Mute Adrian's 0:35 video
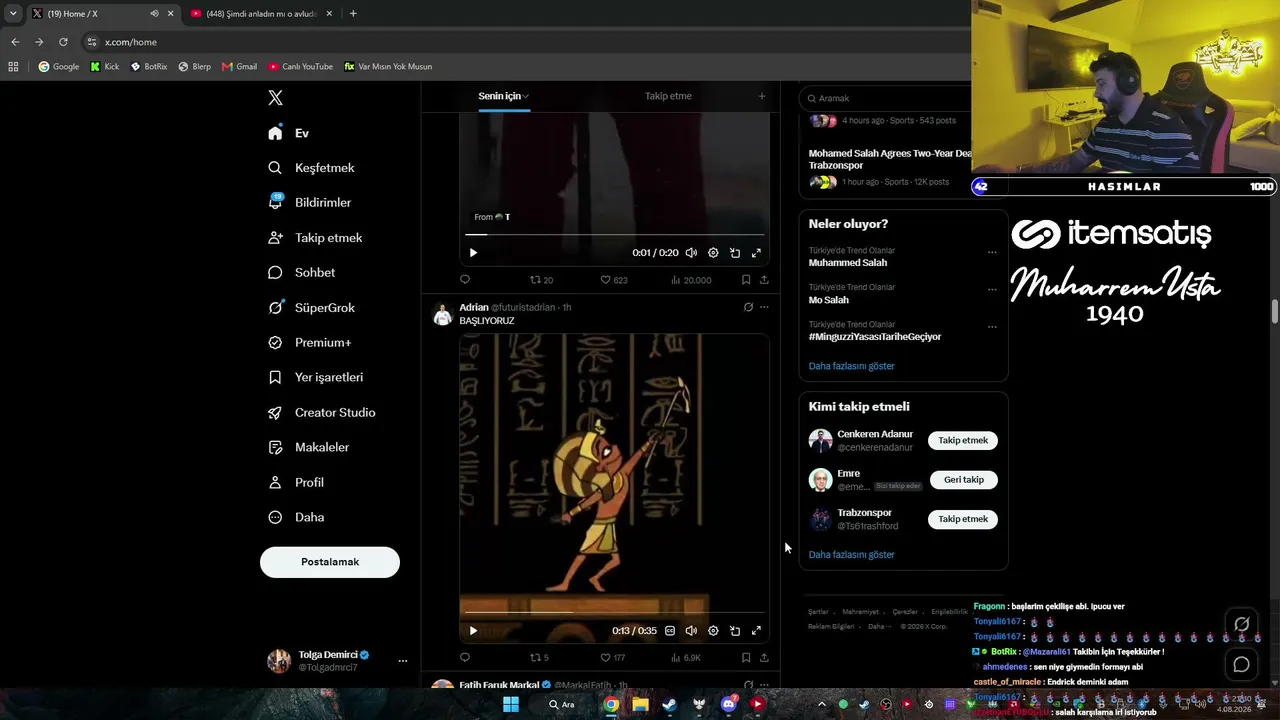 click(x=691, y=631)
